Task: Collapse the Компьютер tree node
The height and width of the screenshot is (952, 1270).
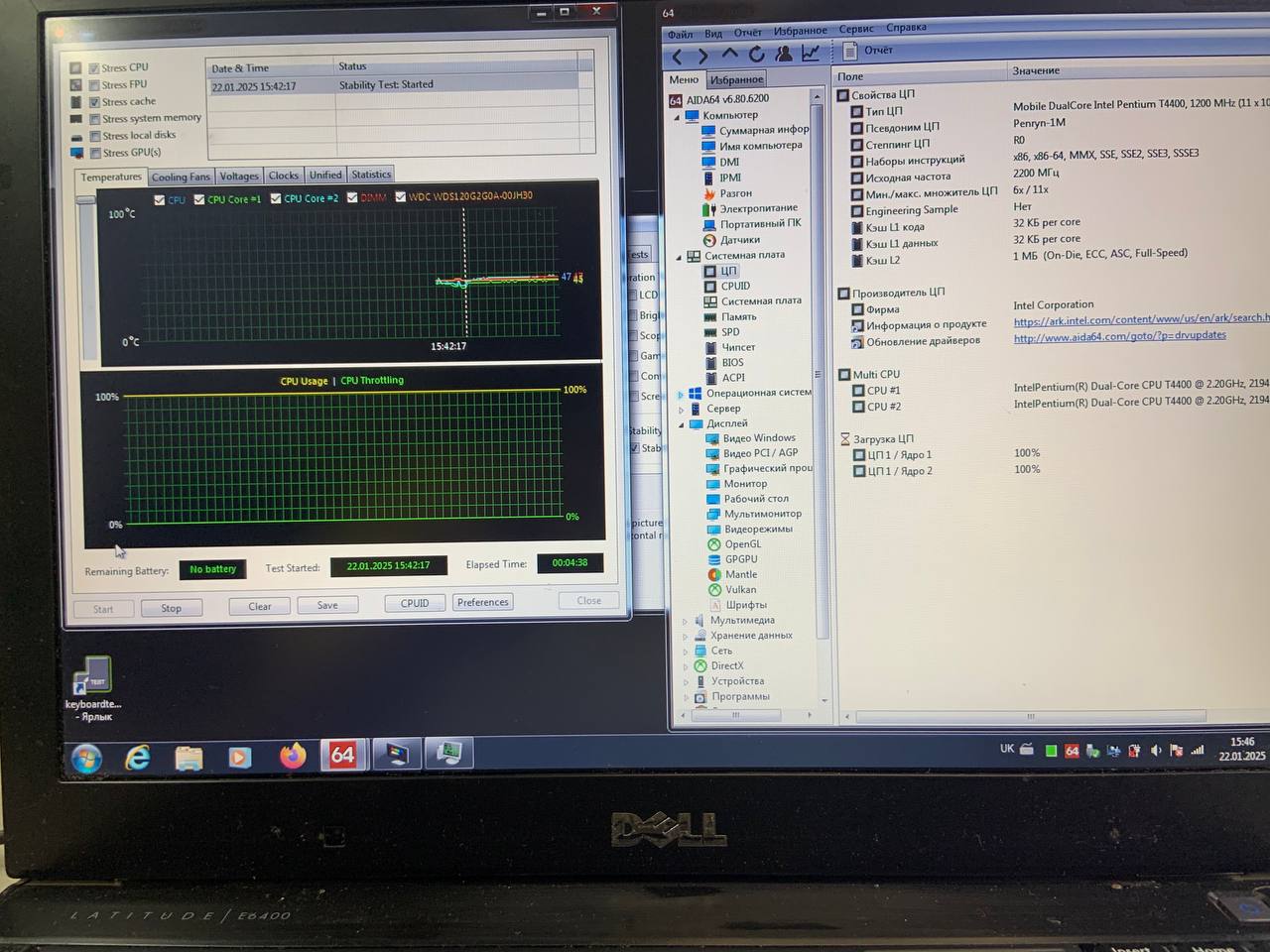Action: click(x=679, y=117)
